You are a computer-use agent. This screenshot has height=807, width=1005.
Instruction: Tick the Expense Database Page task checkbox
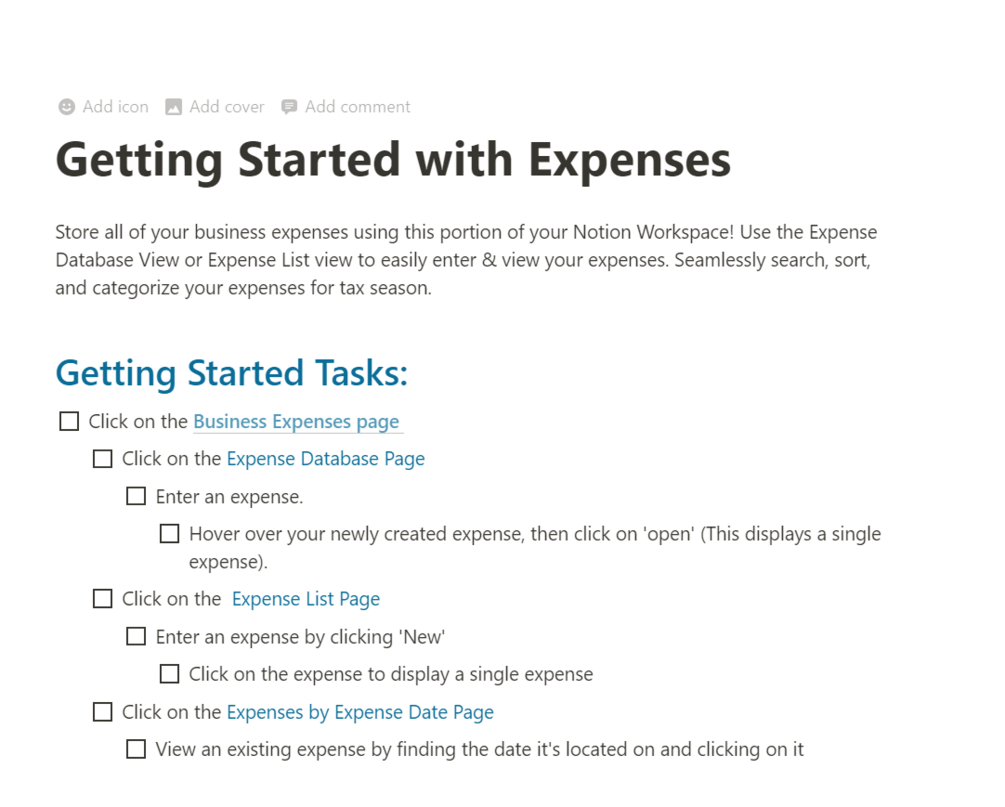(102, 459)
